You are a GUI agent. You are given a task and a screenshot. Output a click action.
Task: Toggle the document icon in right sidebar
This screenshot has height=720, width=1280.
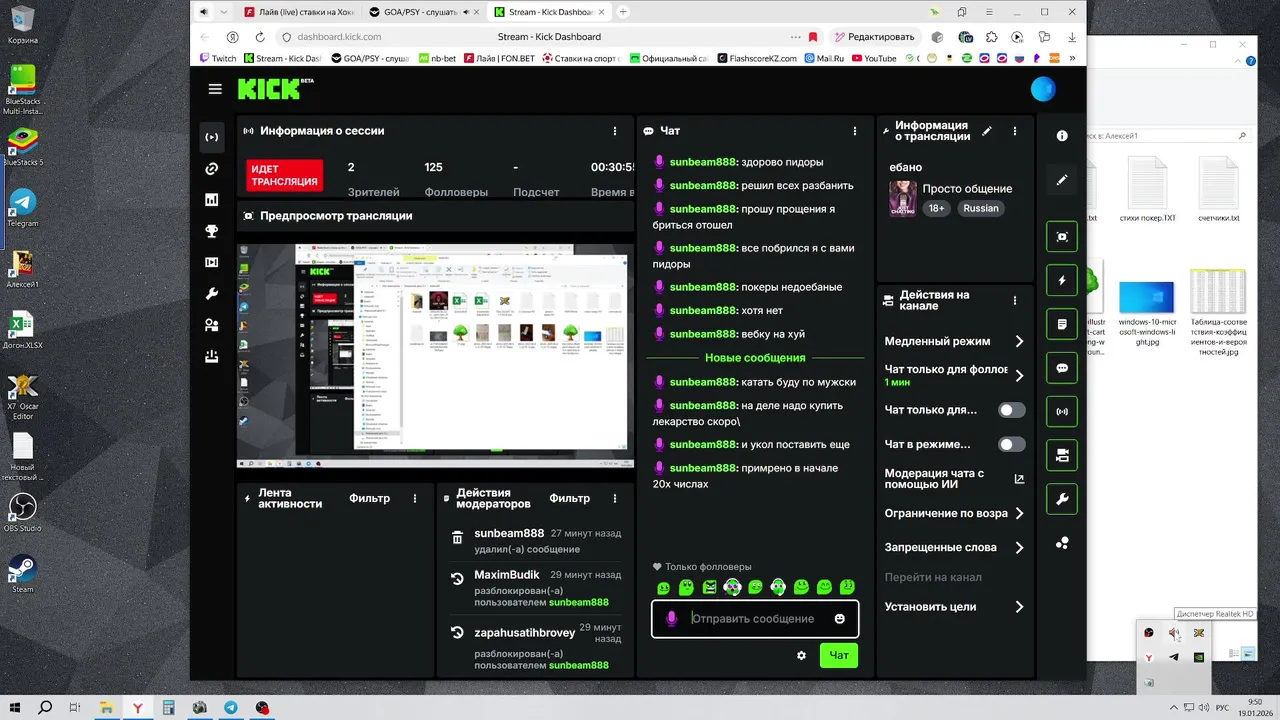1062,324
